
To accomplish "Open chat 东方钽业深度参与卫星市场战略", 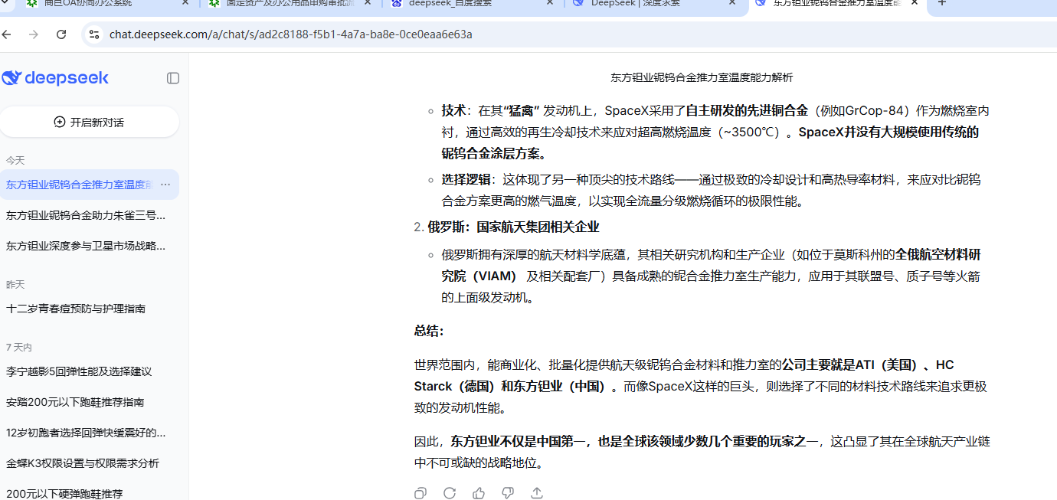I will [x=86, y=246].
